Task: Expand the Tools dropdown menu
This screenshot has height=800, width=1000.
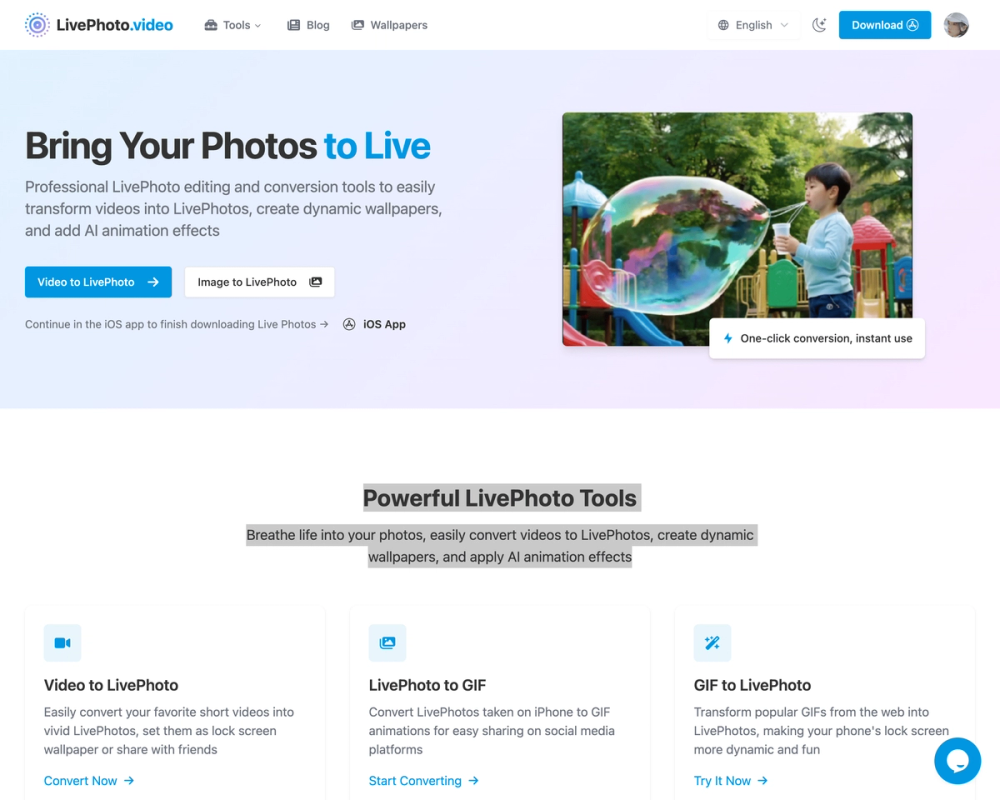Action: pyautogui.click(x=233, y=25)
